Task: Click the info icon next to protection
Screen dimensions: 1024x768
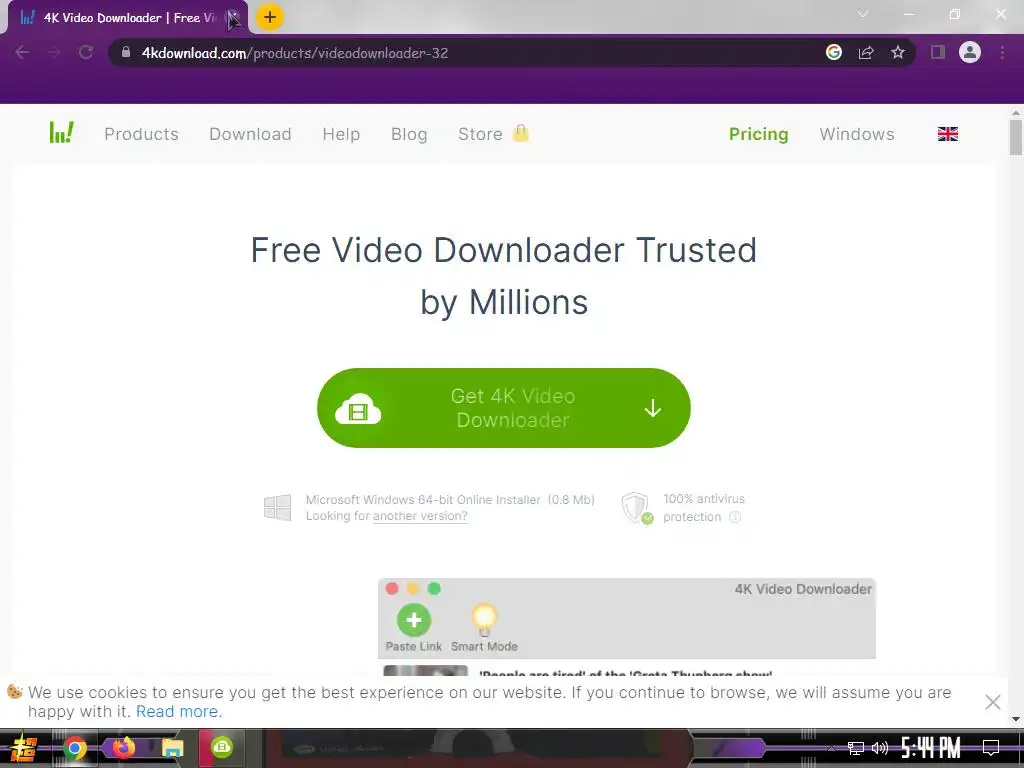Action: 735,517
